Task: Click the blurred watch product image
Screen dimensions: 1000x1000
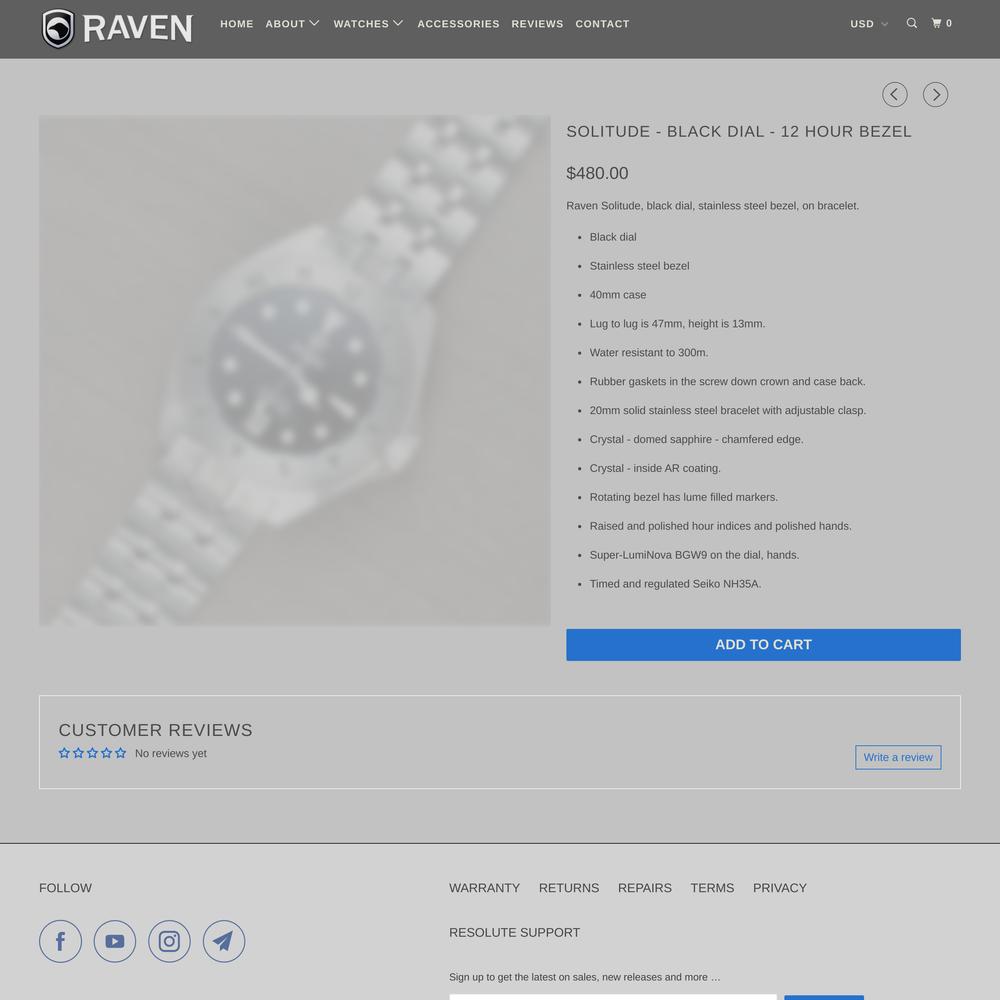Action: [295, 370]
